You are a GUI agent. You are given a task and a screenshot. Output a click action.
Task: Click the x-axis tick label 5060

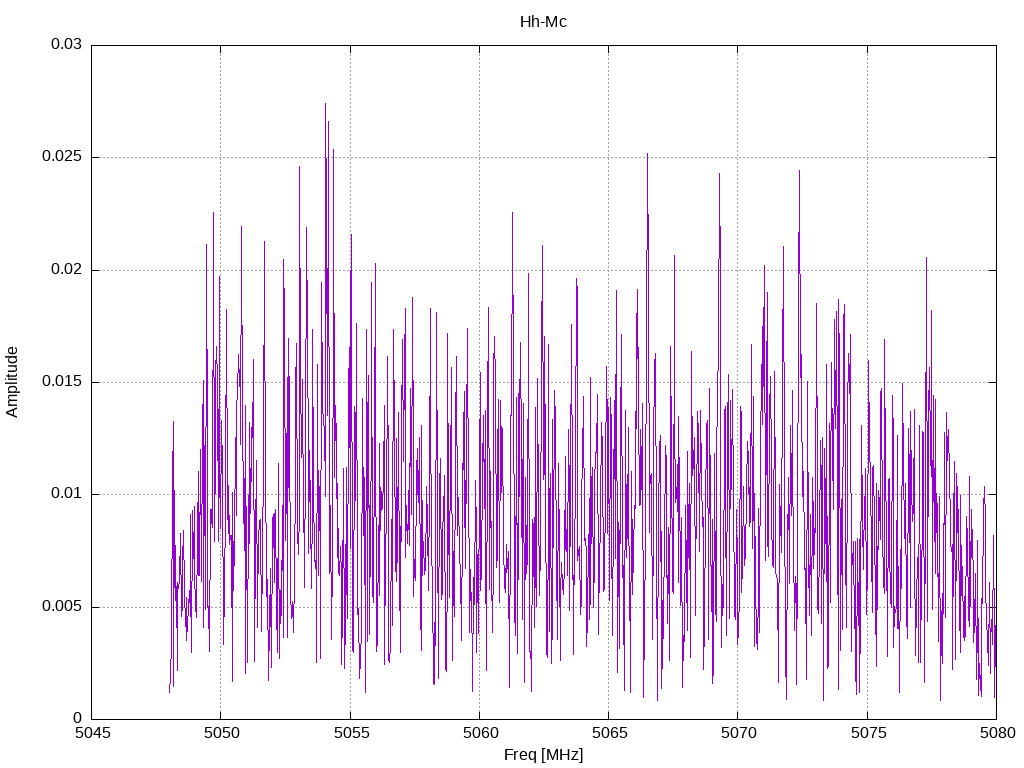(x=480, y=733)
